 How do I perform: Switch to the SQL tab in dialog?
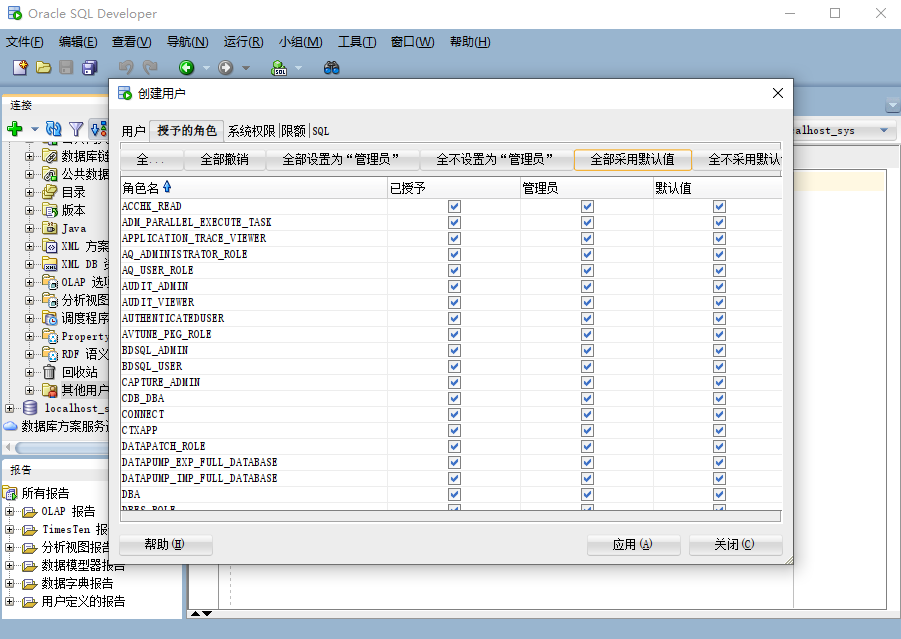click(321, 131)
